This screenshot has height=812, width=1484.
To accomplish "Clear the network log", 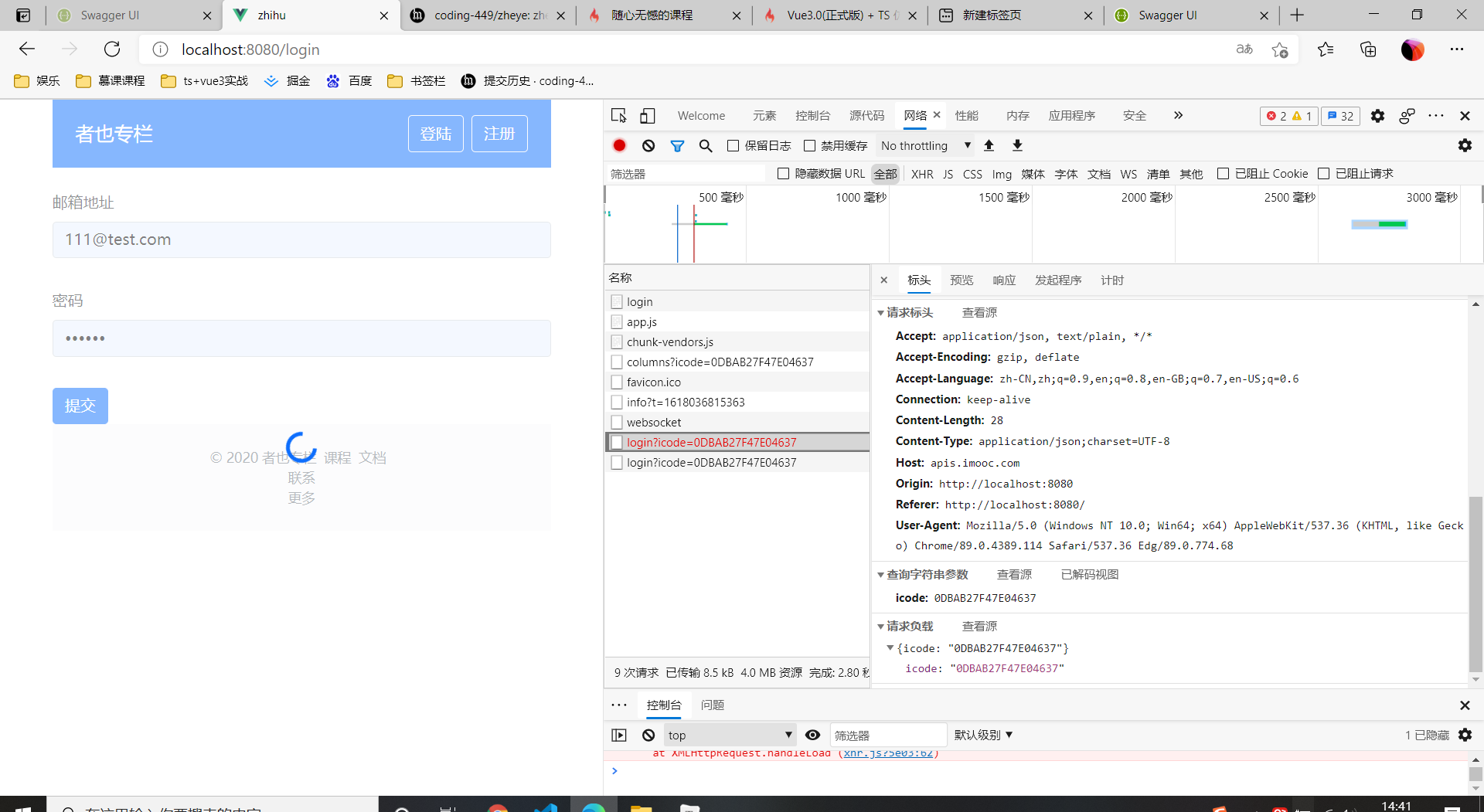I will tap(648, 145).
